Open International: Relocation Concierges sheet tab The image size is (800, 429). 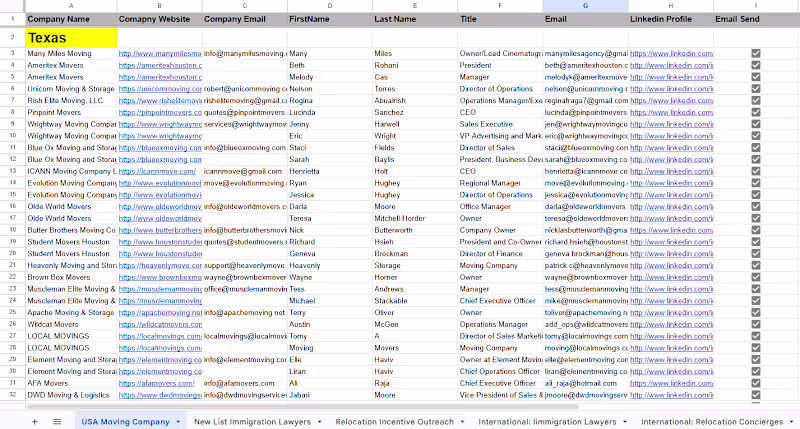(712, 422)
